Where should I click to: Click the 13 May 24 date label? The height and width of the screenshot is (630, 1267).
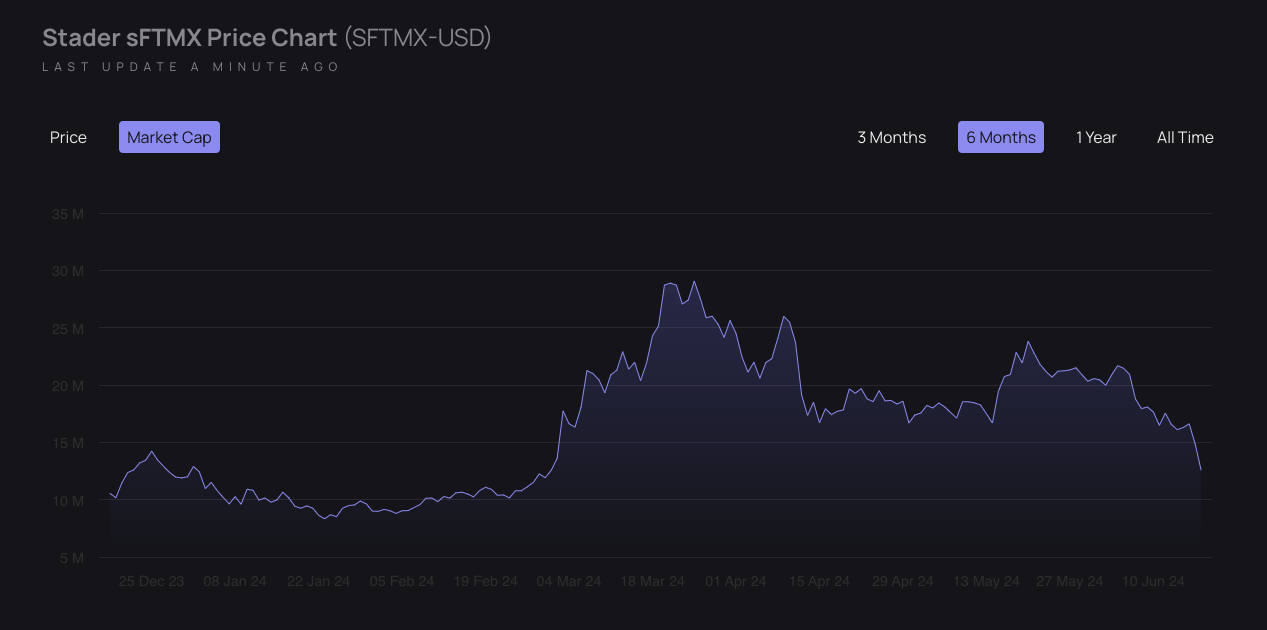click(x=986, y=581)
